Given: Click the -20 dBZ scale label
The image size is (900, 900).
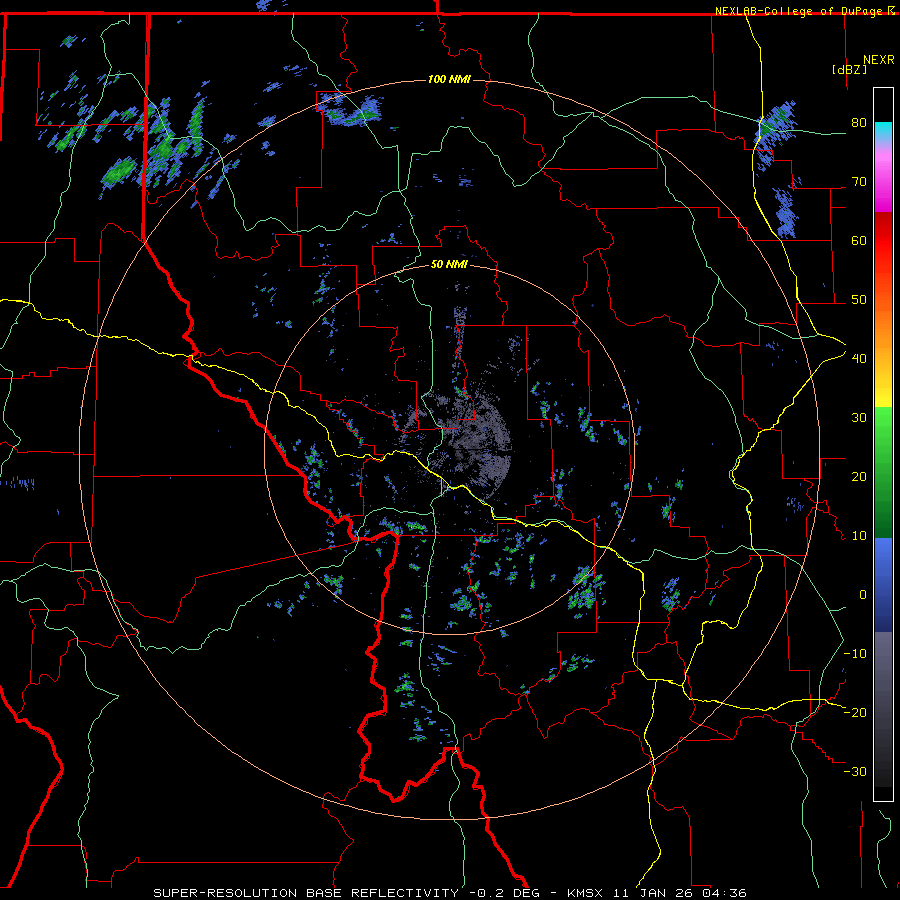Looking at the screenshot, I should pos(855,712).
